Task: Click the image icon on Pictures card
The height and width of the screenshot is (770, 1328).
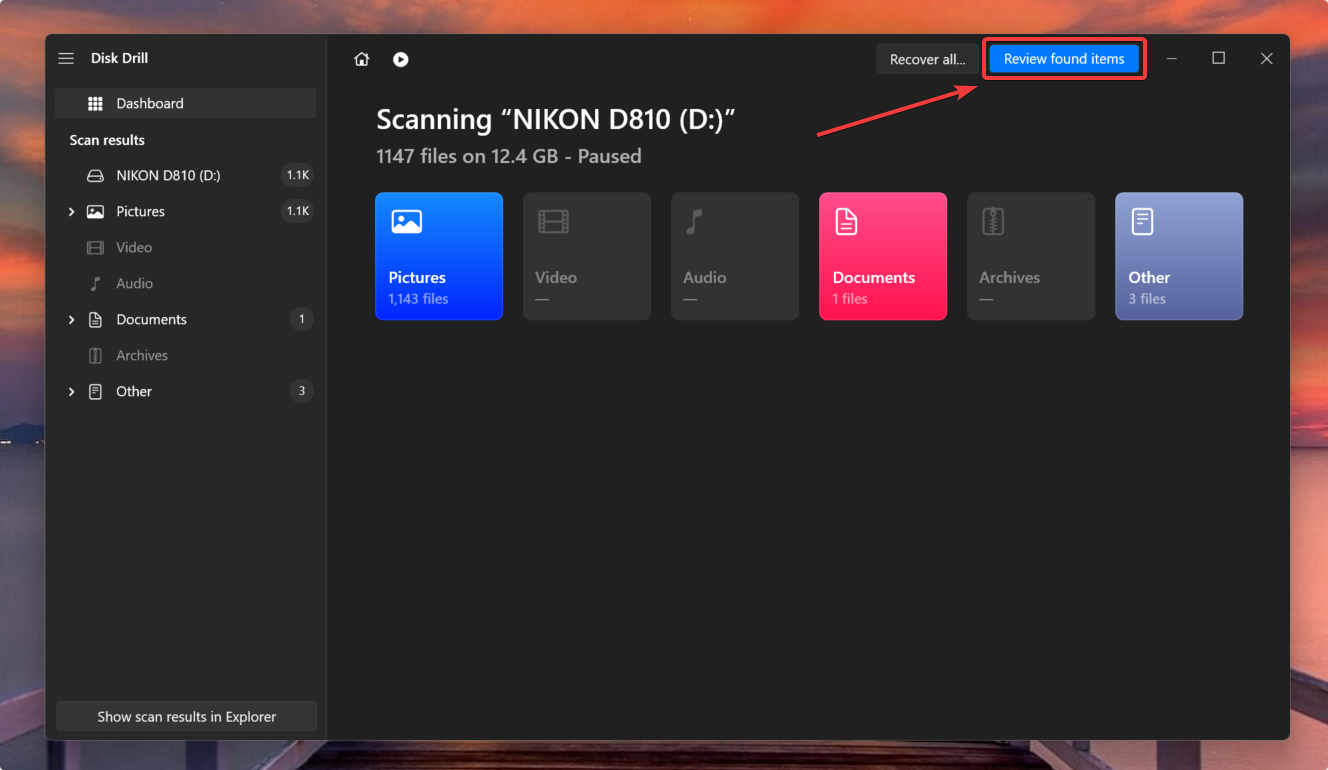Action: point(406,222)
